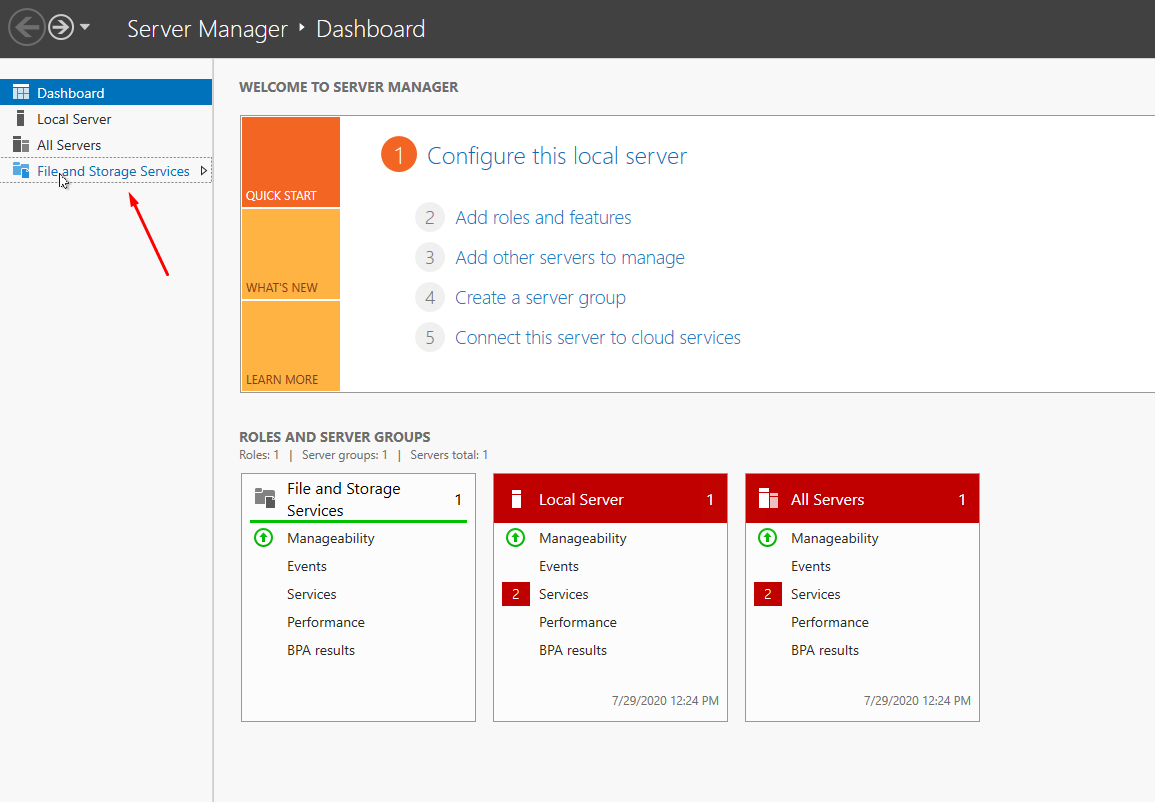The image size is (1155, 802).
Task: Open navigation history dropdown arrow
Action: pyautogui.click(x=85, y=28)
